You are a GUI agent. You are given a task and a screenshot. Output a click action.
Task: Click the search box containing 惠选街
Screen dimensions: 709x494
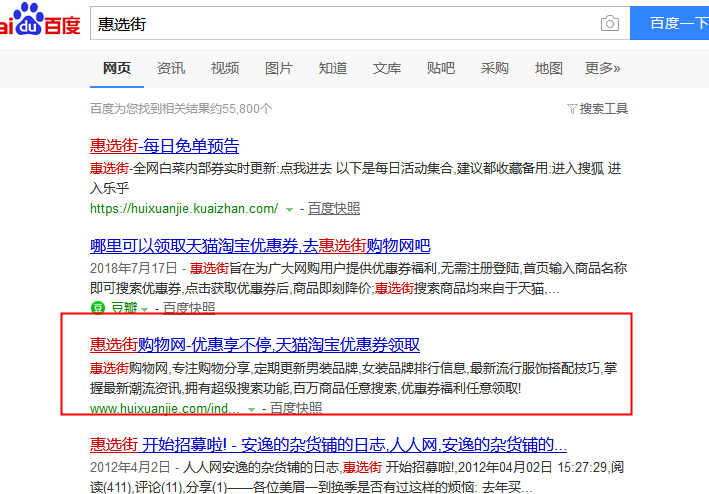[360, 24]
